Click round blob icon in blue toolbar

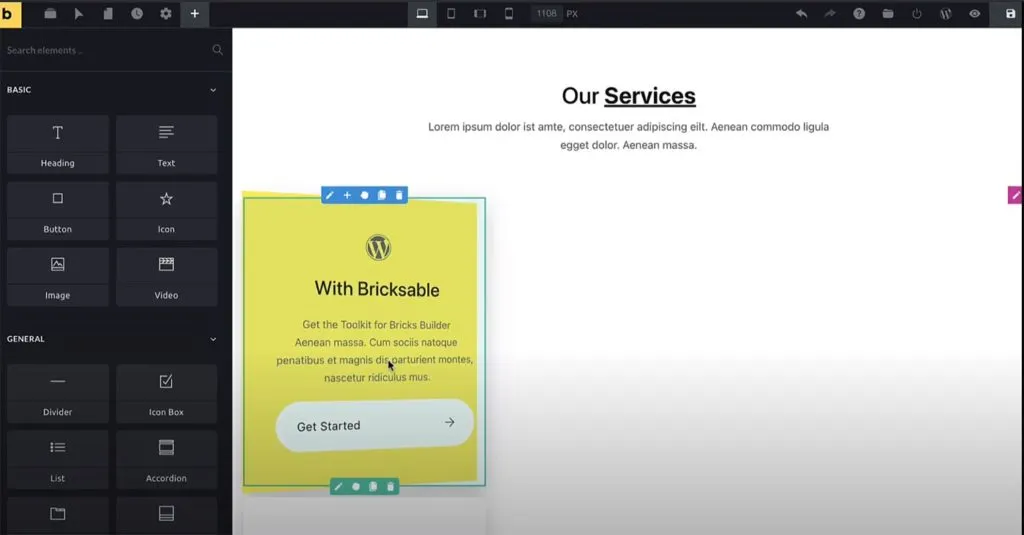click(364, 195)
